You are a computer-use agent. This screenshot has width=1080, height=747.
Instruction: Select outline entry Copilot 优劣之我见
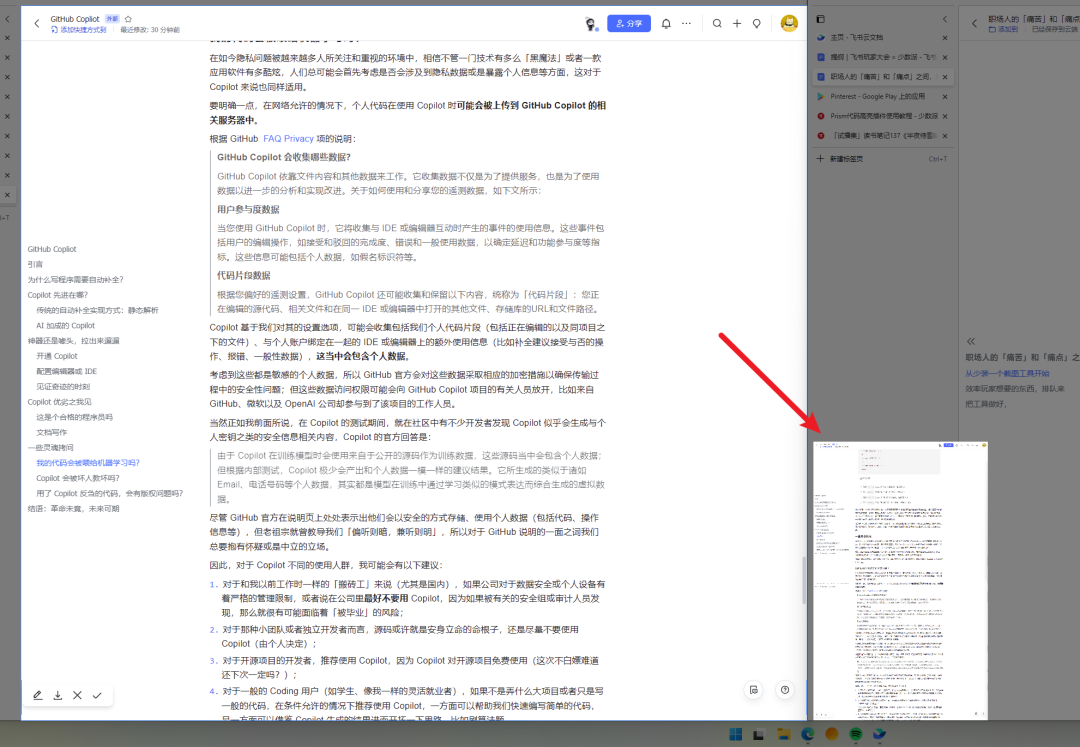coord(59,402)
